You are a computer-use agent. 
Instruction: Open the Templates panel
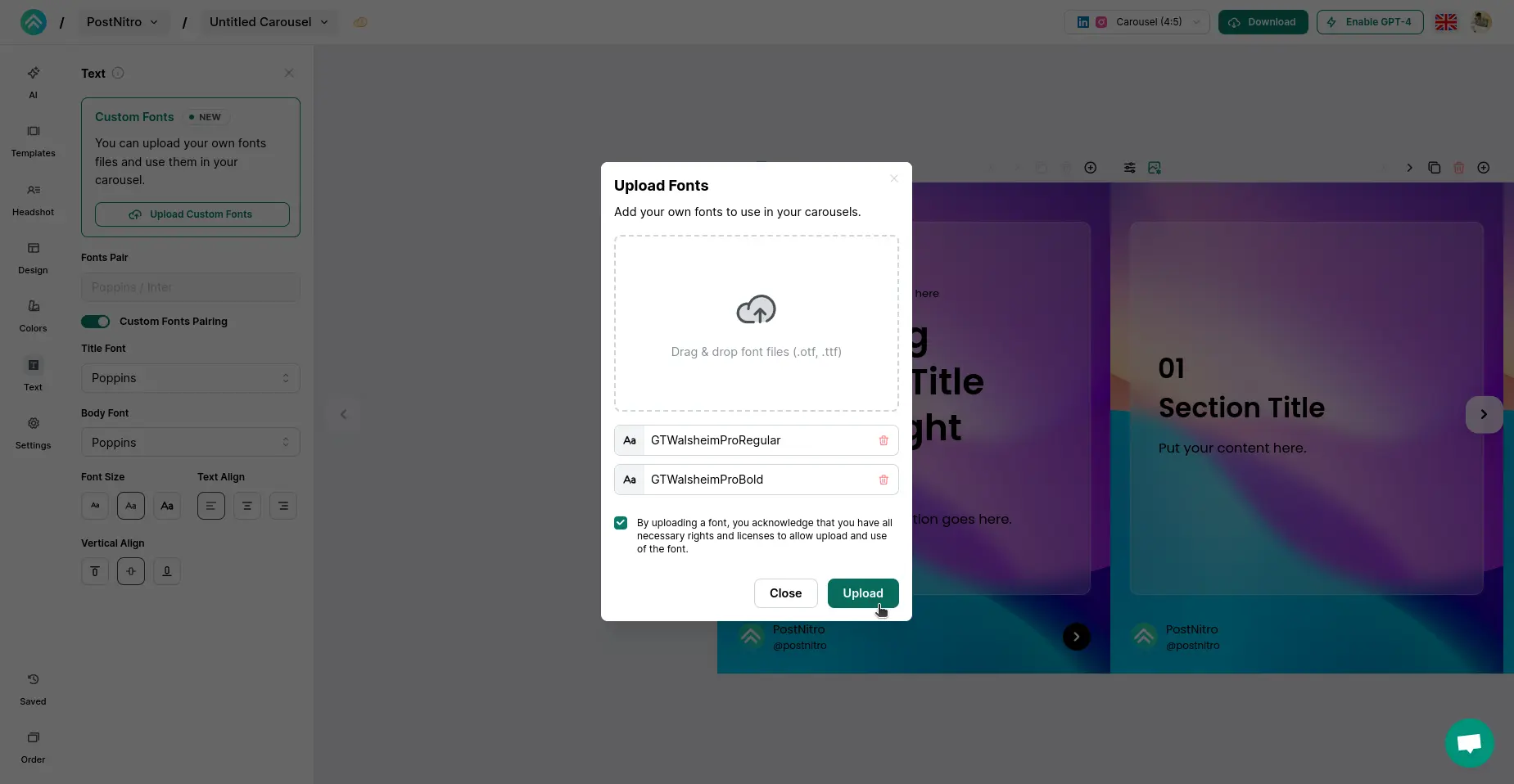tap(33, 141)
